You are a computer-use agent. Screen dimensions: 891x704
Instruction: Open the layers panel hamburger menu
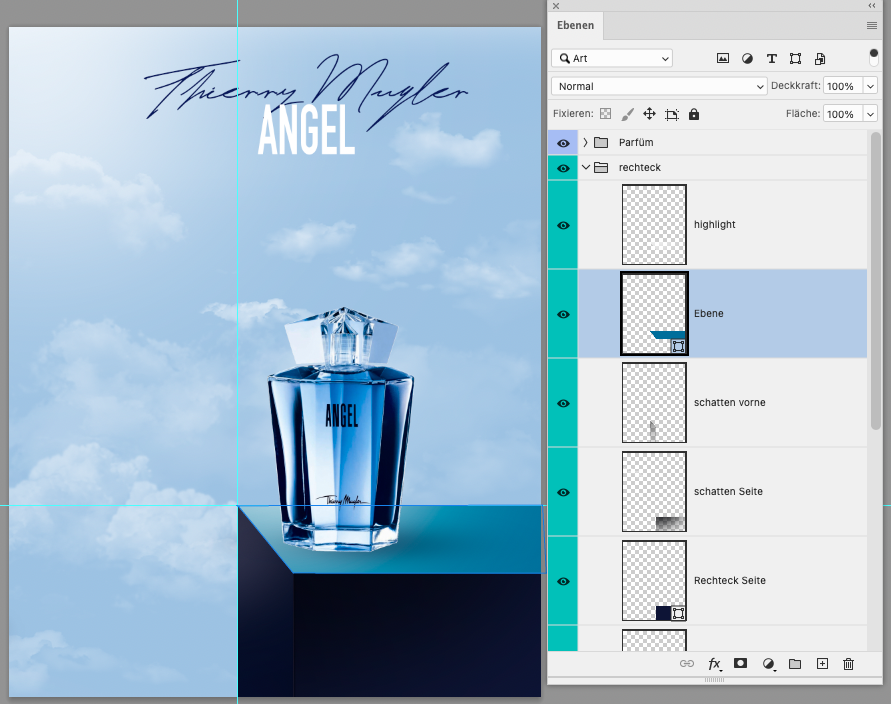point(871,25)
